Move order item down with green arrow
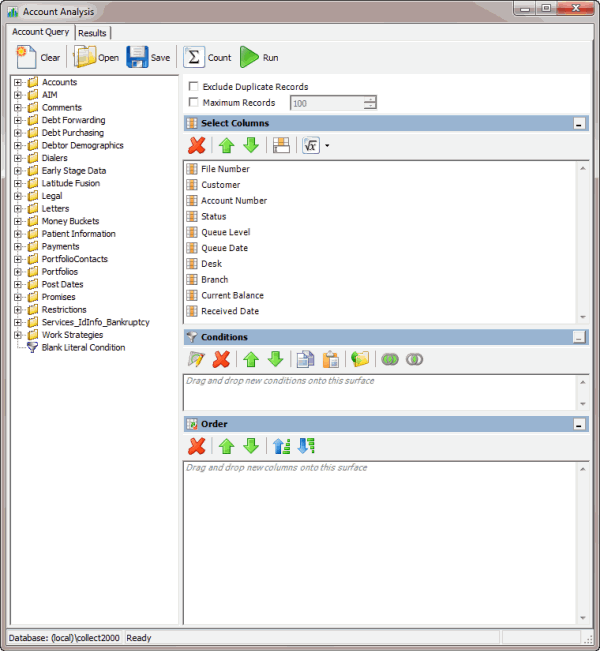The width and height of the screenshot is (600, 651). point(251,446)
